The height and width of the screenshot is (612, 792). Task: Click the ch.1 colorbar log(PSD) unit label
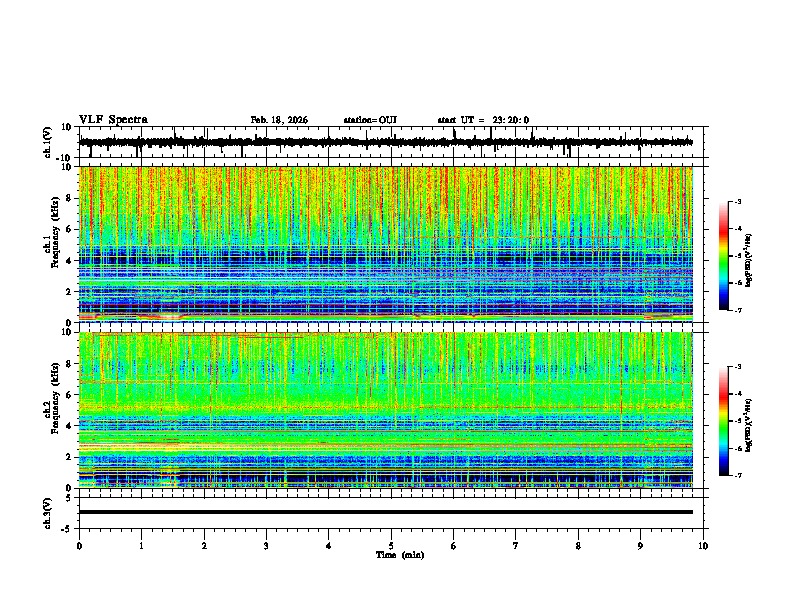point(748,260)
